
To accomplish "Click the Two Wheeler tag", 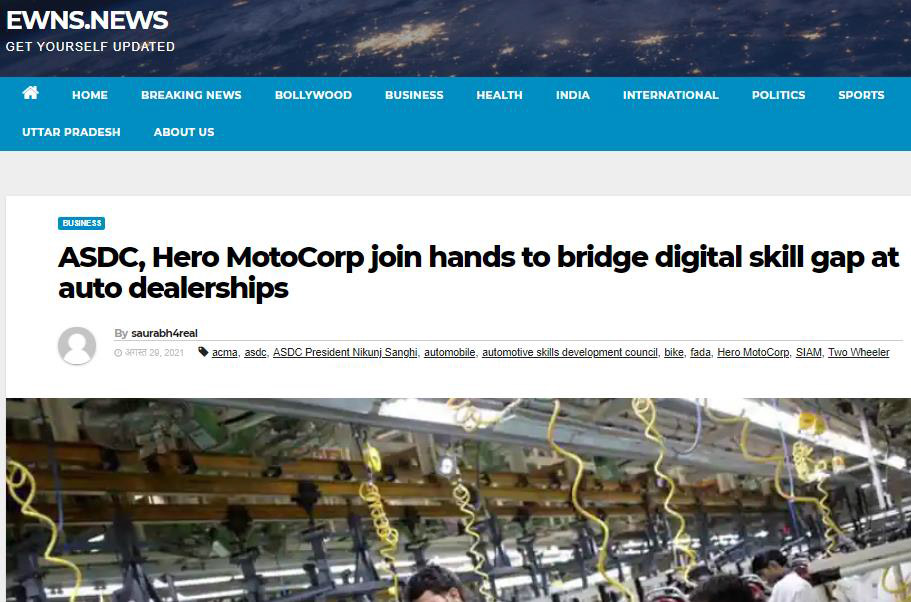I will click(x=859, y=352).
